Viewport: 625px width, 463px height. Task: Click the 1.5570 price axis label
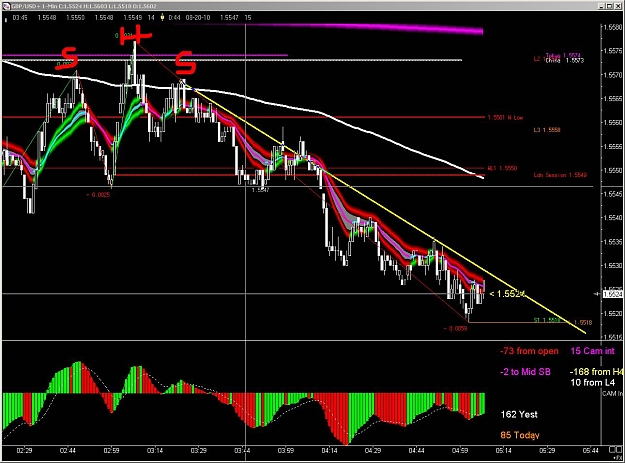click(x=613, y=75)
